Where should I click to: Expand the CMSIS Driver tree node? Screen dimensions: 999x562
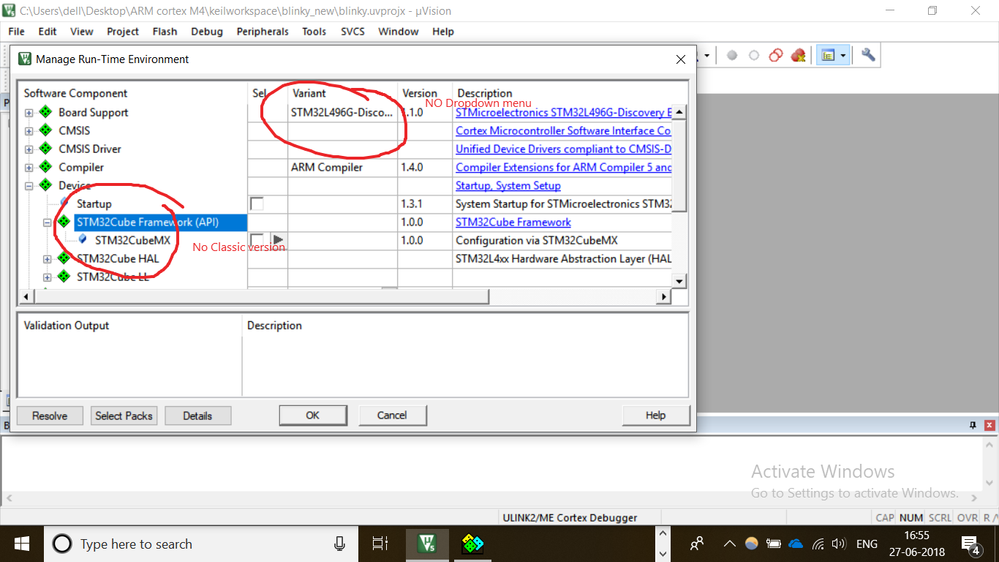[29, 150]
